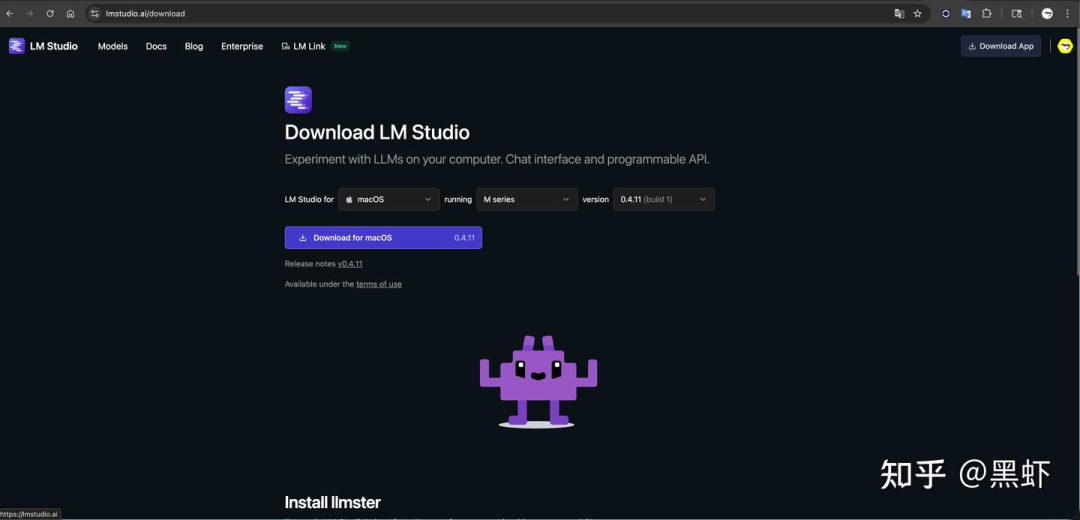
Task: Click the 'Download LM Studio' heading text
Action: [377, 132]
